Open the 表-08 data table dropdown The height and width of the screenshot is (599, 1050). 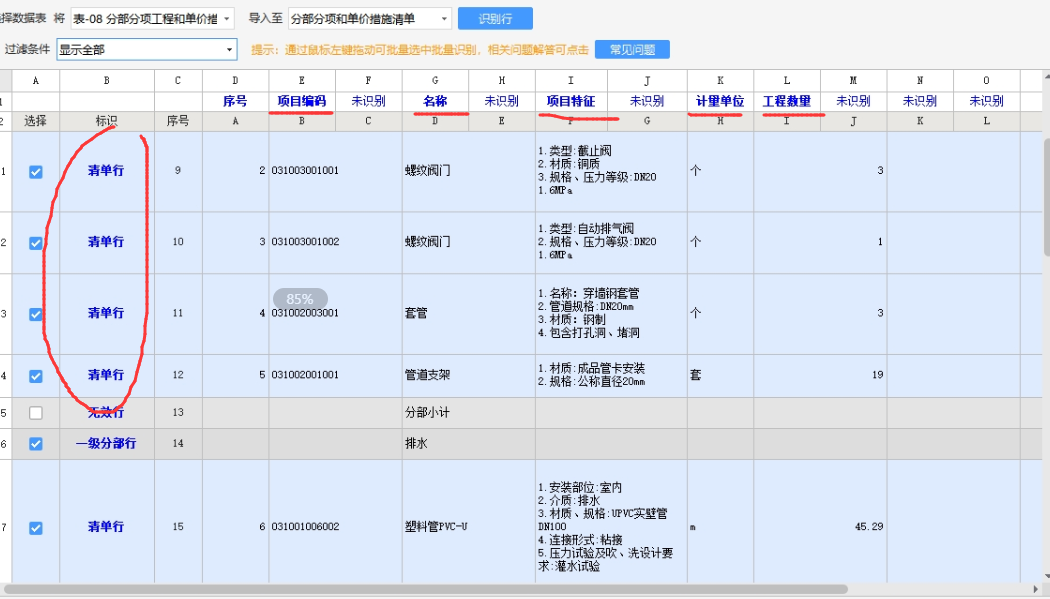pos(153,19)
